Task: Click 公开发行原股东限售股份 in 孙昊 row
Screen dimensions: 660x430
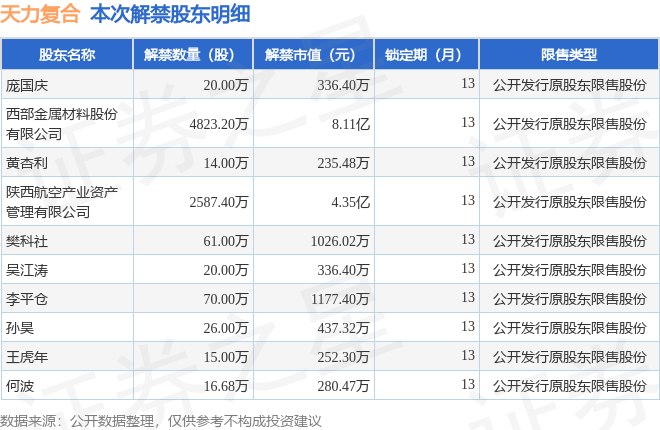Action: click(570, 328)
